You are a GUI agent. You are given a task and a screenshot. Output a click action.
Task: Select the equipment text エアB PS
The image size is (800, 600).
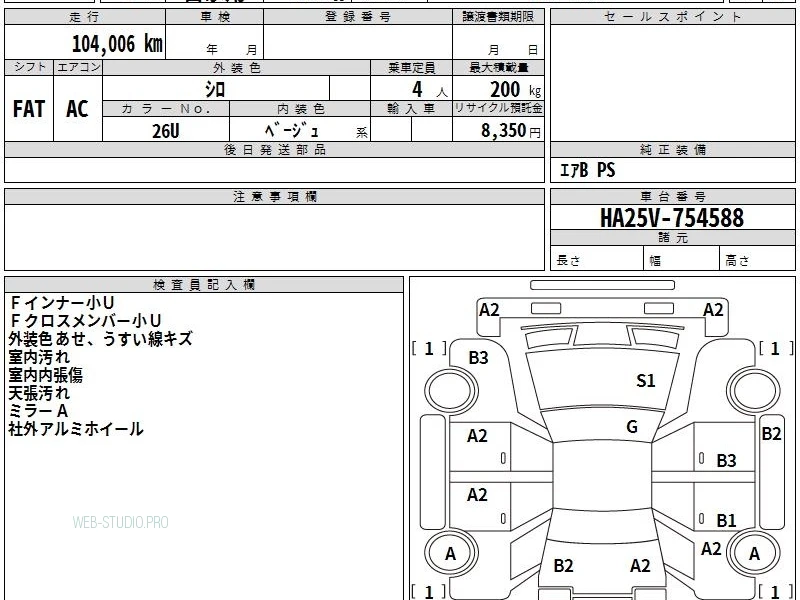(x=588, y=170)
